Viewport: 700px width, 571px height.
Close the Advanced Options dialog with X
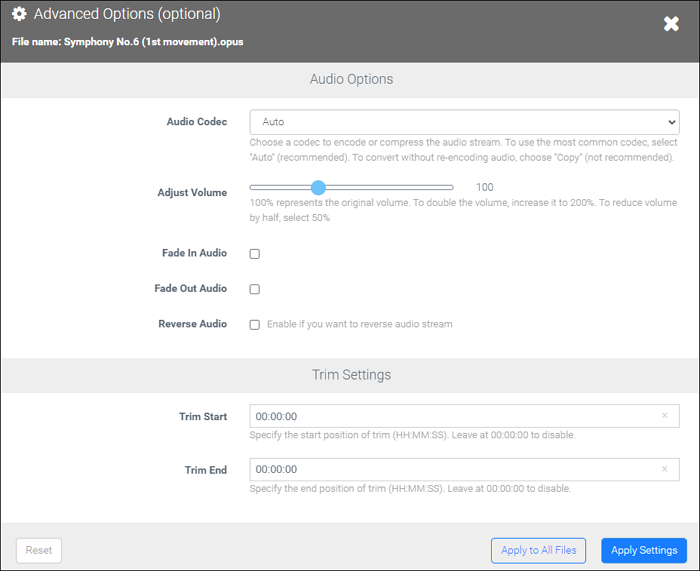click(671, 24)
